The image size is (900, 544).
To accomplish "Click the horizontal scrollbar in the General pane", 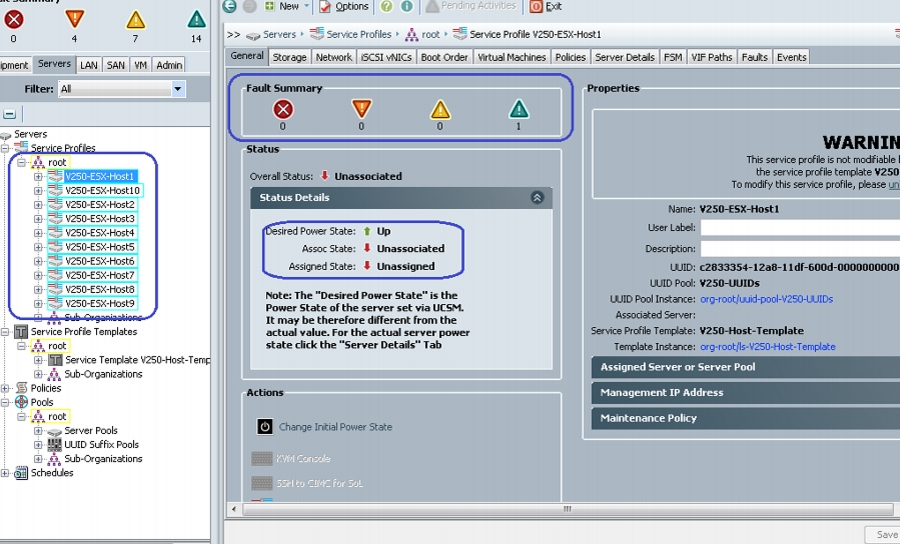I will 567,509.
